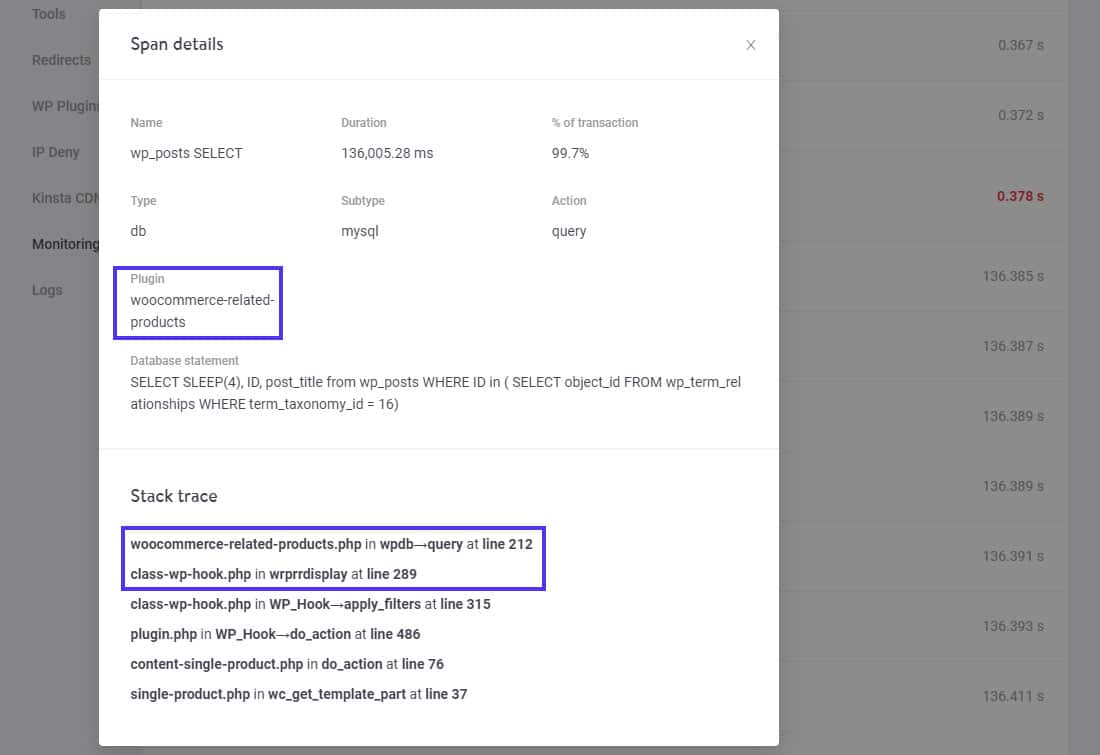Navigate to the Tools sidebar section
This screenshot has width=1100, height=755.
[48, 14]
